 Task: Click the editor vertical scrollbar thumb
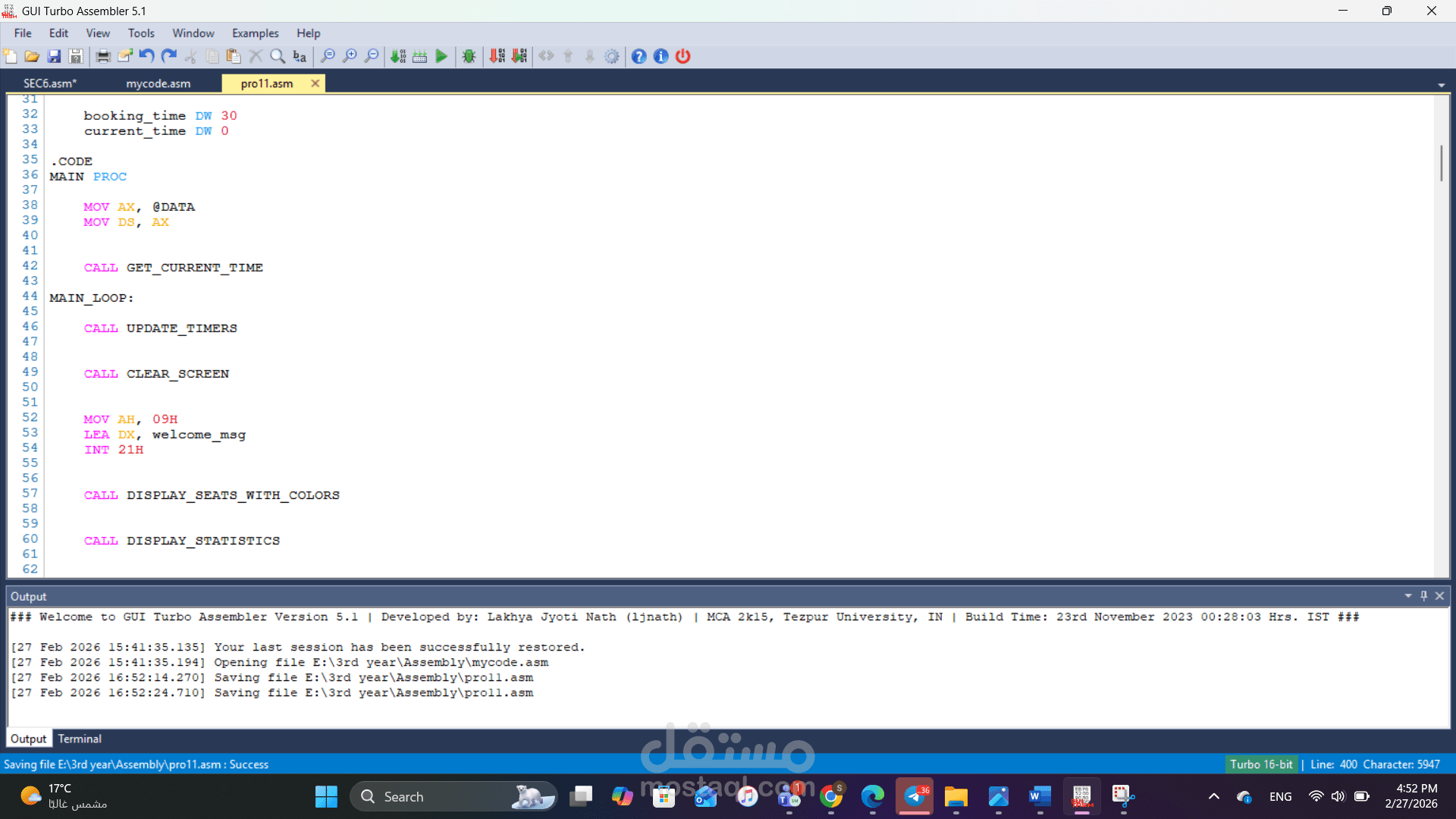coord(1441,163)
